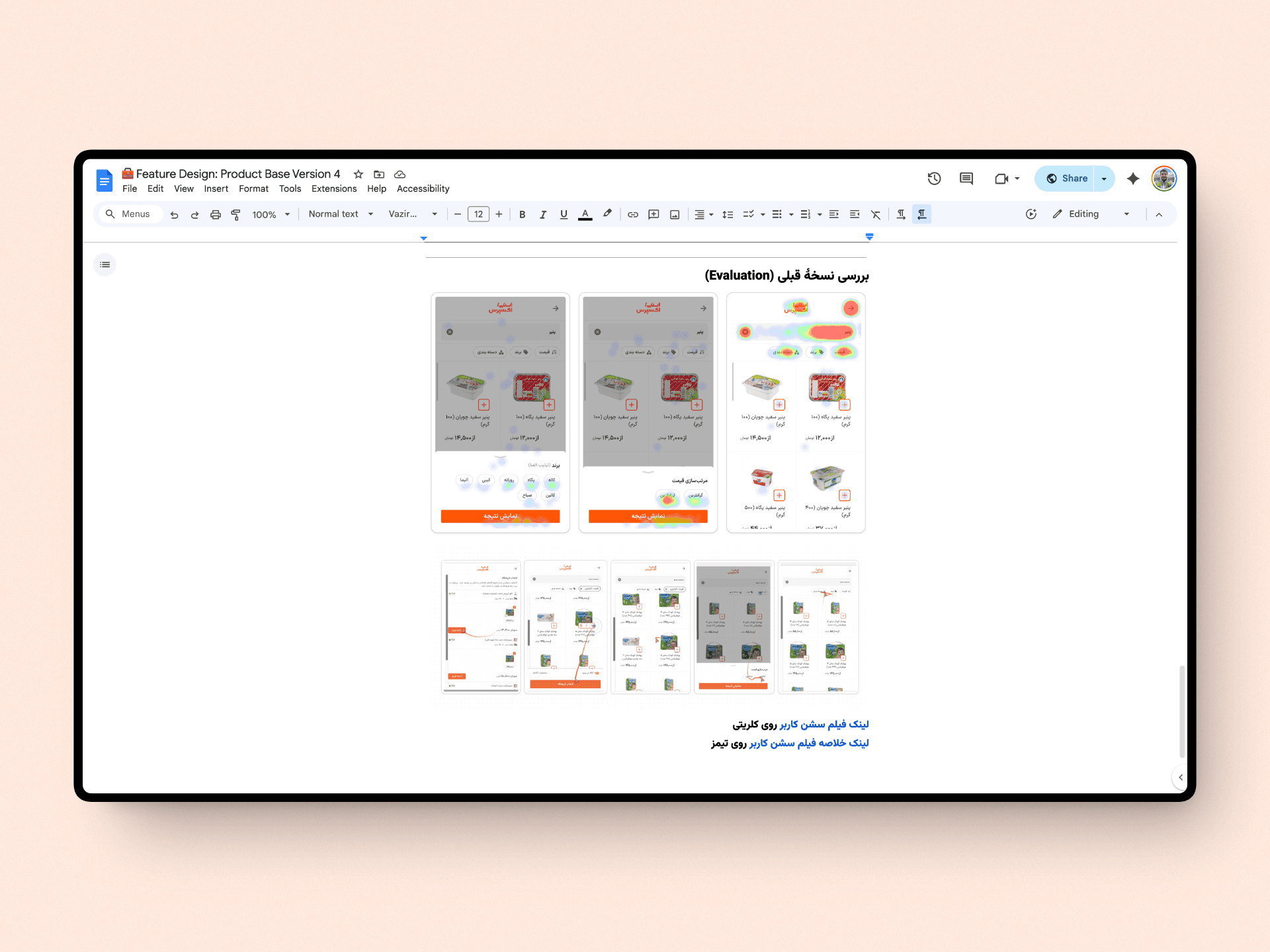Select the paint format tool
1270x952 pixels.
[x=235, y=214]
